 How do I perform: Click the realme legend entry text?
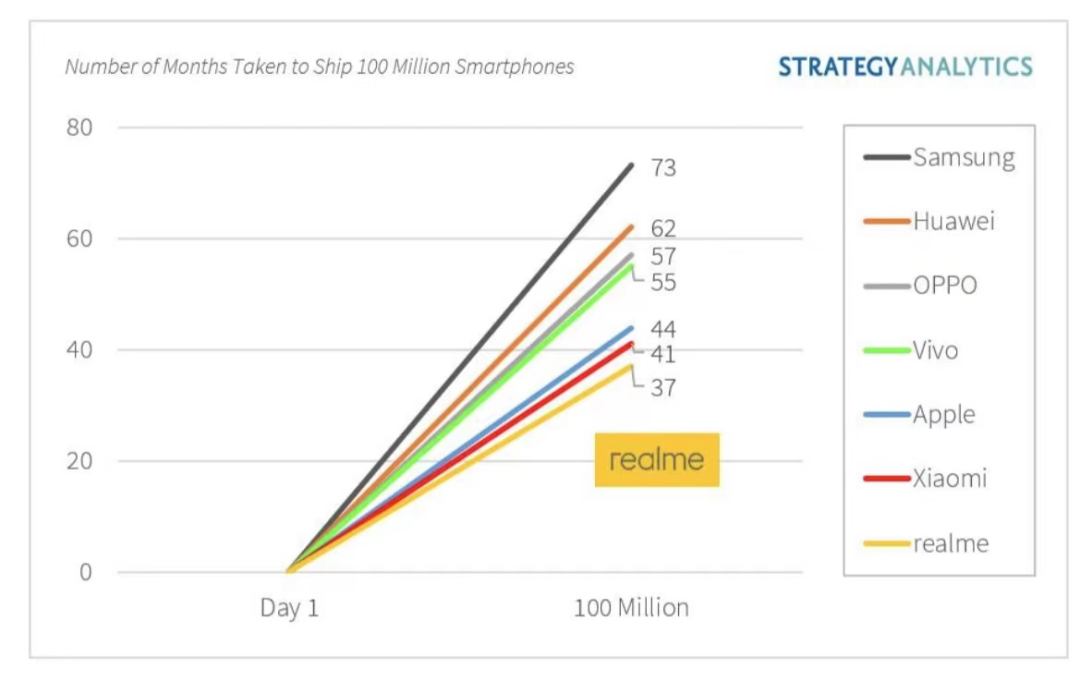tap(950, 543)
